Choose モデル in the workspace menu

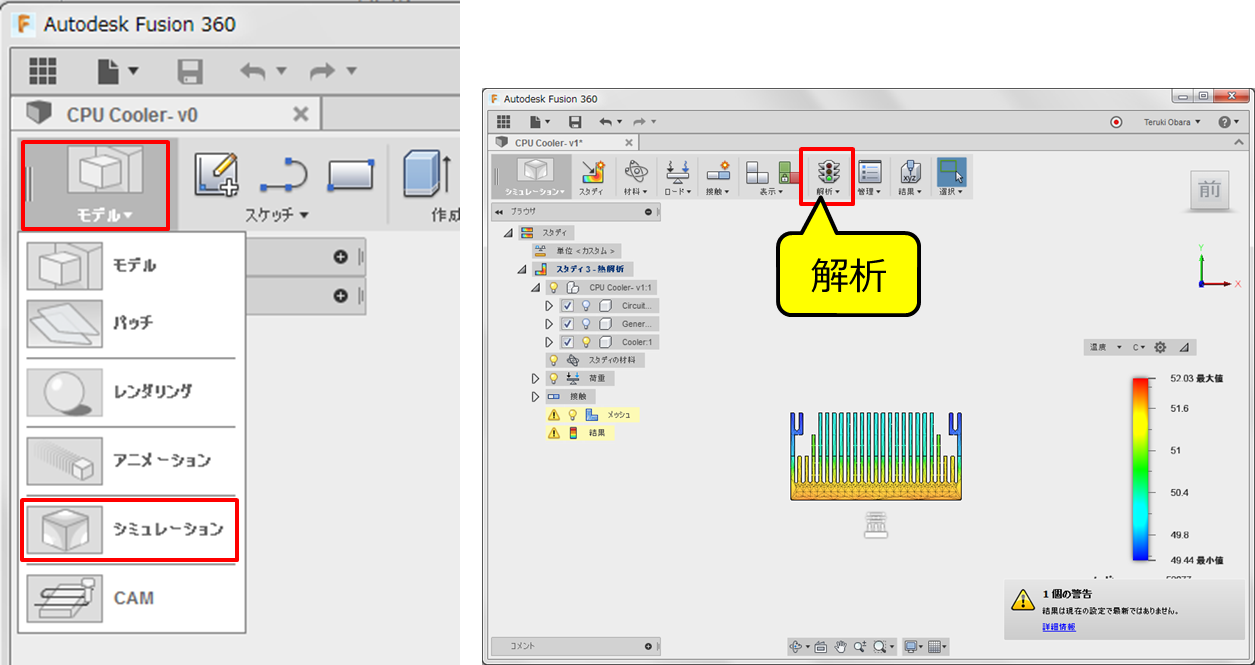[131, 265]
